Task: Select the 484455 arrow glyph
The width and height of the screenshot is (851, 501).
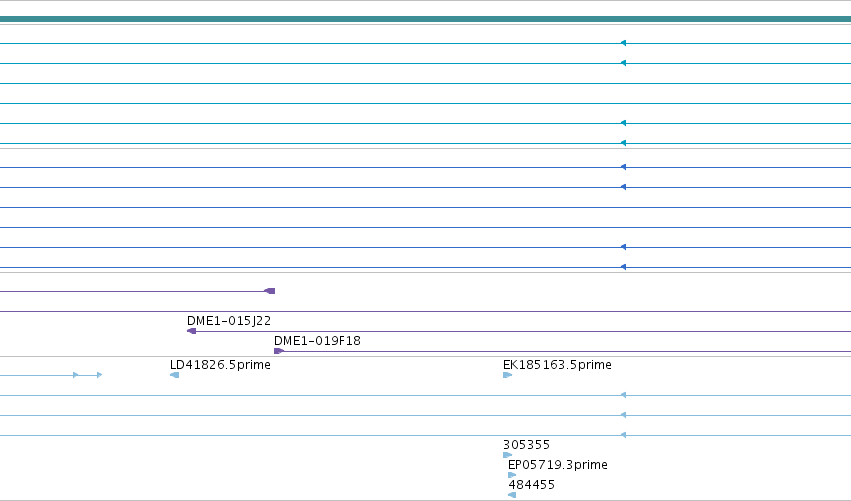Action: (512, 495)
